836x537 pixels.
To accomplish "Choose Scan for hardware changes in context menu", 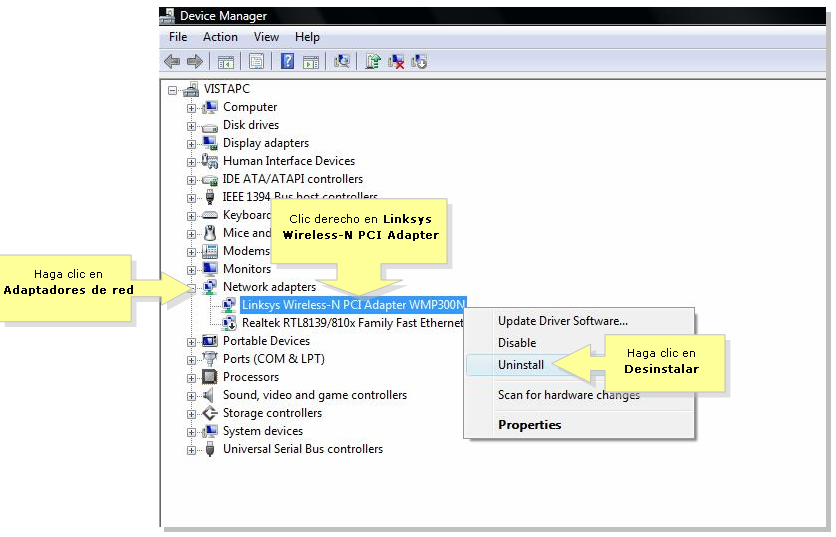I will [580, 395].
